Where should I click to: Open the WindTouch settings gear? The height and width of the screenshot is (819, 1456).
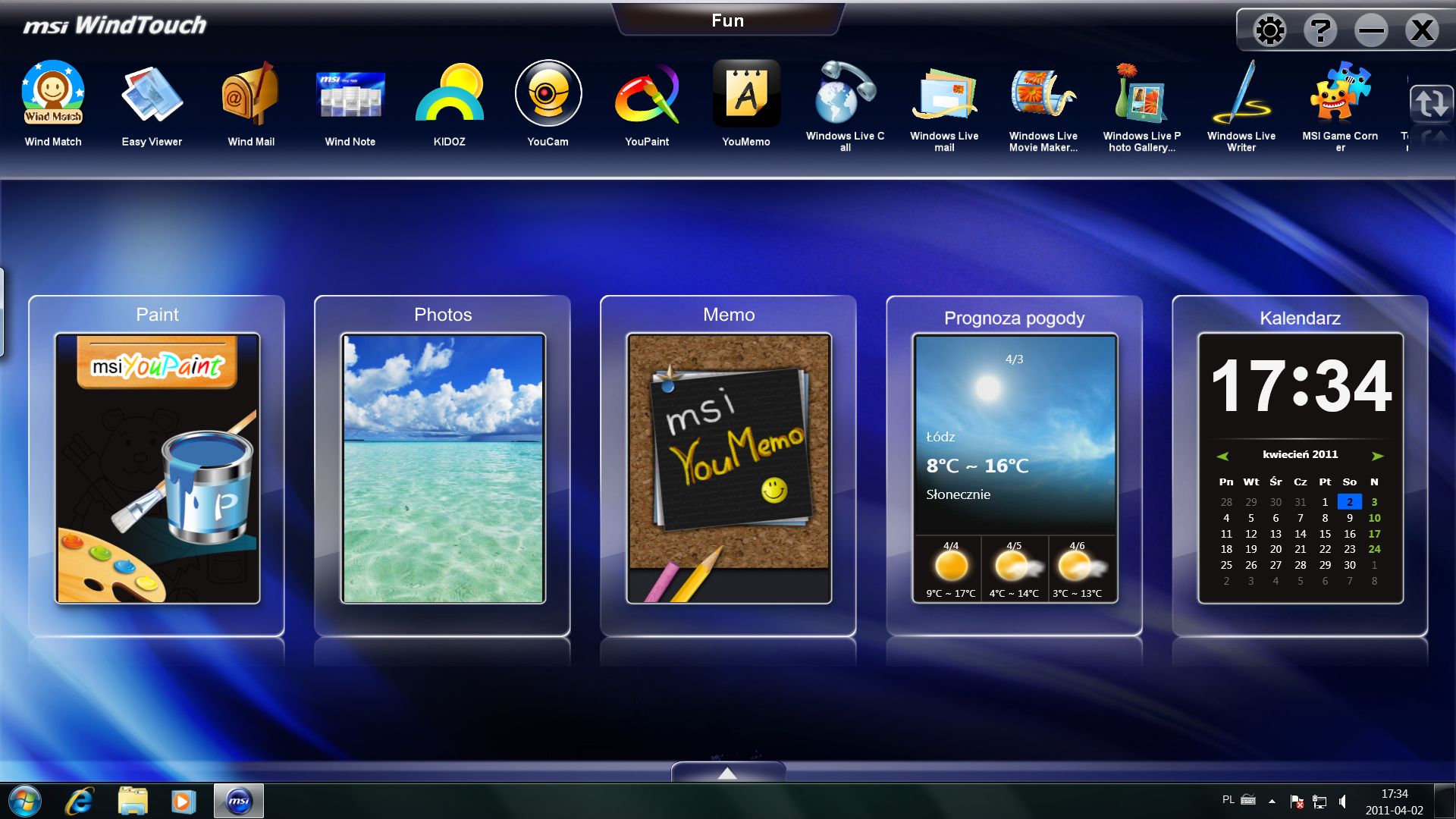1269,31
